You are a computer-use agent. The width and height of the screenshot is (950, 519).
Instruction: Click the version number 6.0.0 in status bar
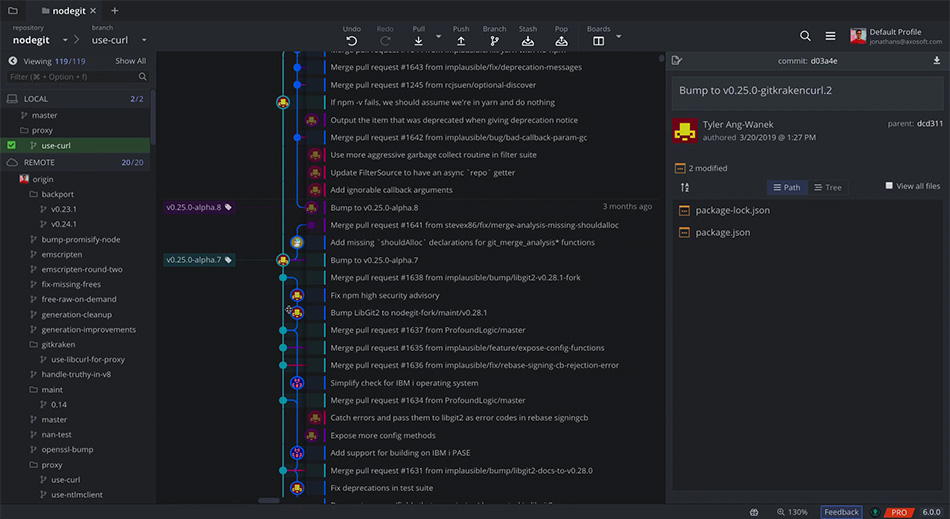931,512
